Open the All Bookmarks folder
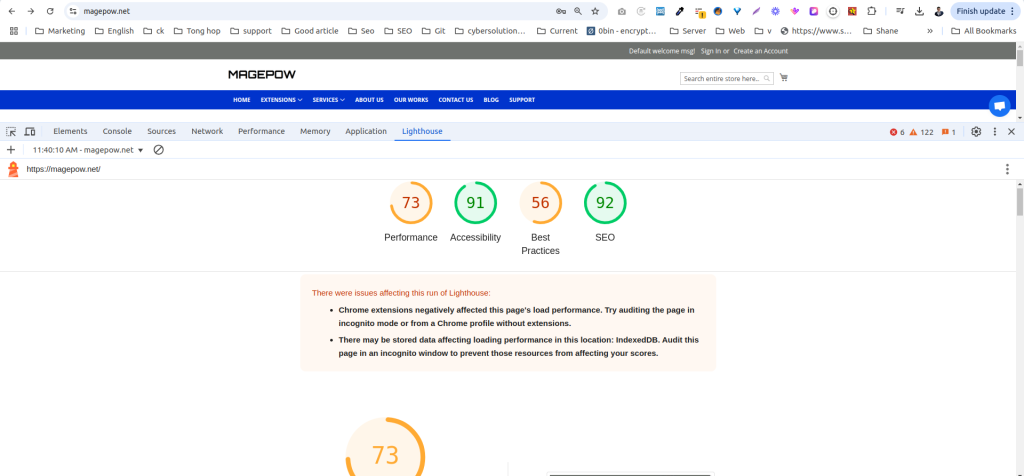Image resolution: width=1024 pixels, height=476 pixels. 984,31
